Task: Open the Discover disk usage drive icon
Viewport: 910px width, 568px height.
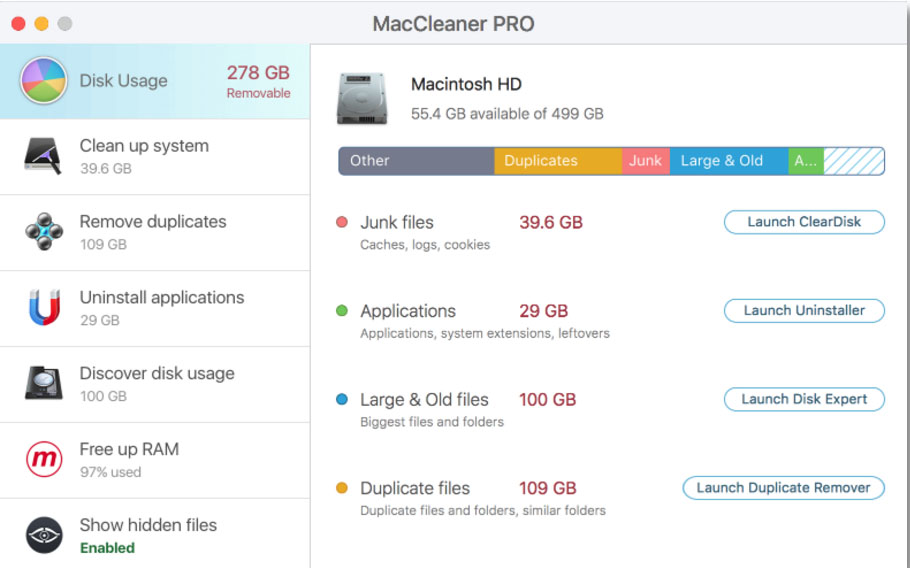Action: pyautogui.click(x=44, y=383)
